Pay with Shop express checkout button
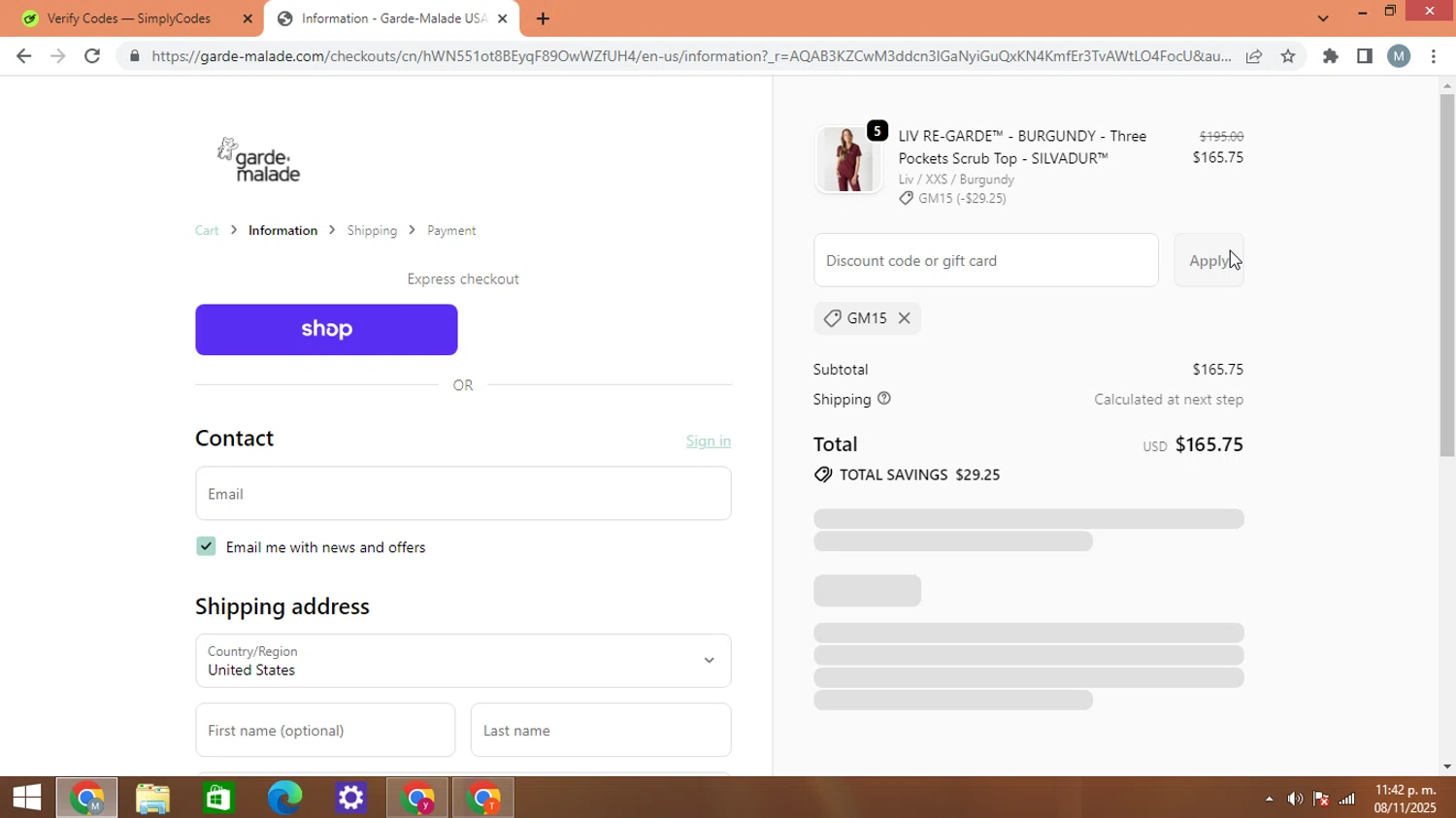Viewport: 1456px width, 818px height. click(x=326, y=329)
